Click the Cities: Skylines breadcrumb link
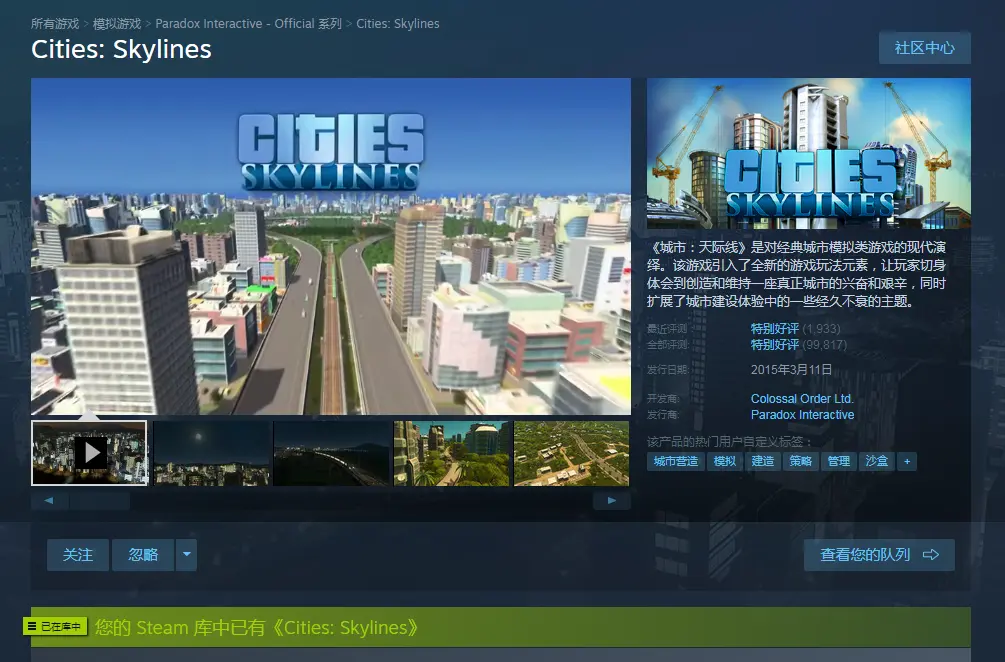The width and height of the screenshot is (1005, 662). coord(397,24)
